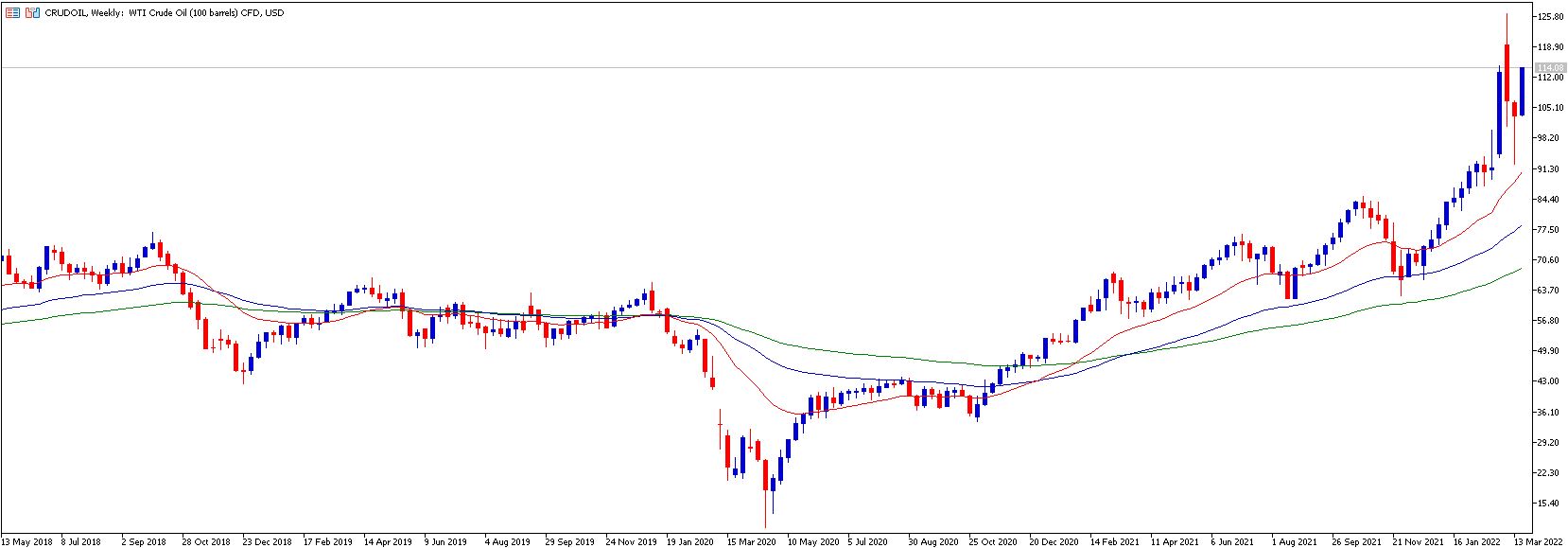Select the tall red candle peaking near 125.80
Screen dimensions: 1568x548
pyautogui.click(x=1507, y=72)
